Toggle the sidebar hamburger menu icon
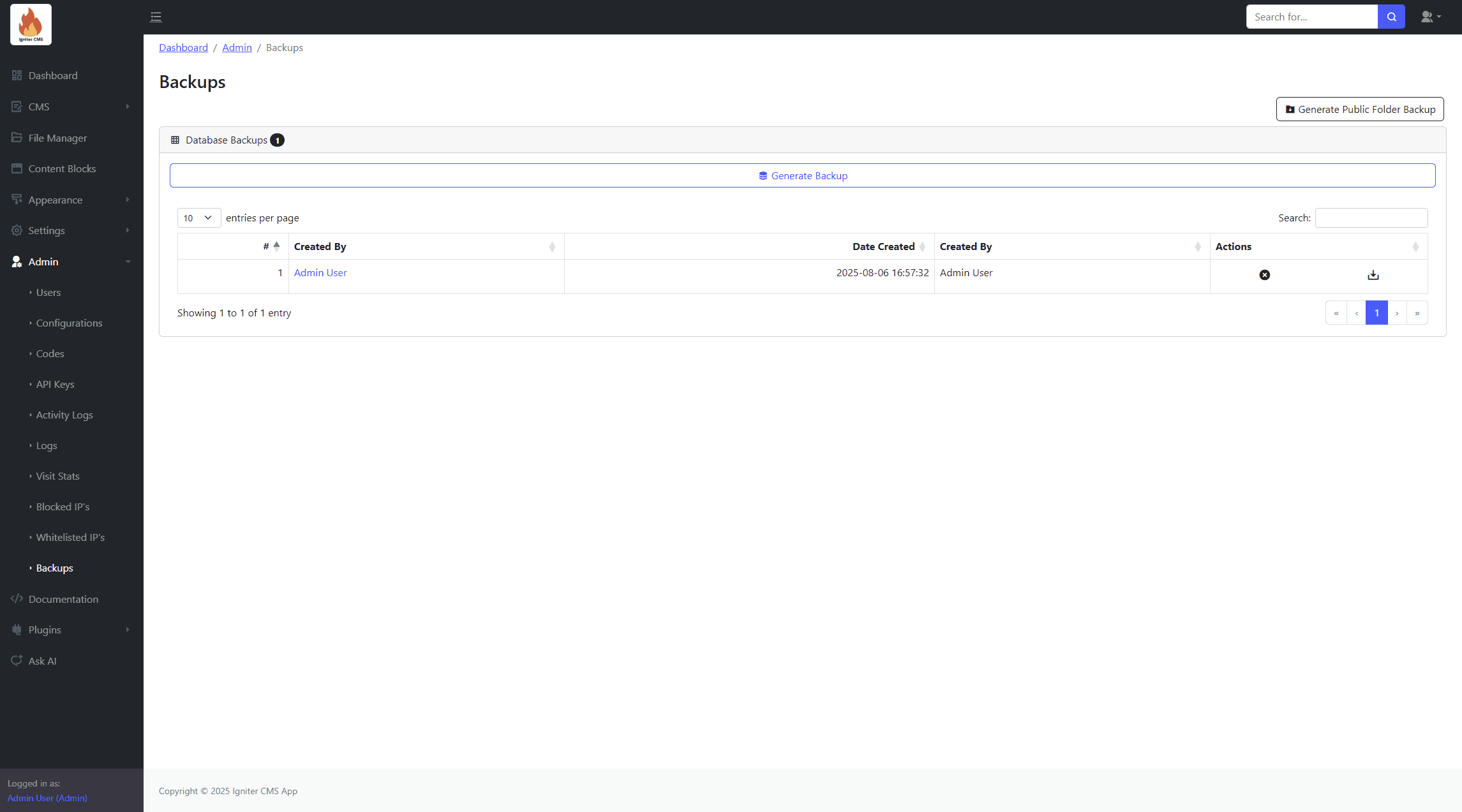 tap(156, 17)
